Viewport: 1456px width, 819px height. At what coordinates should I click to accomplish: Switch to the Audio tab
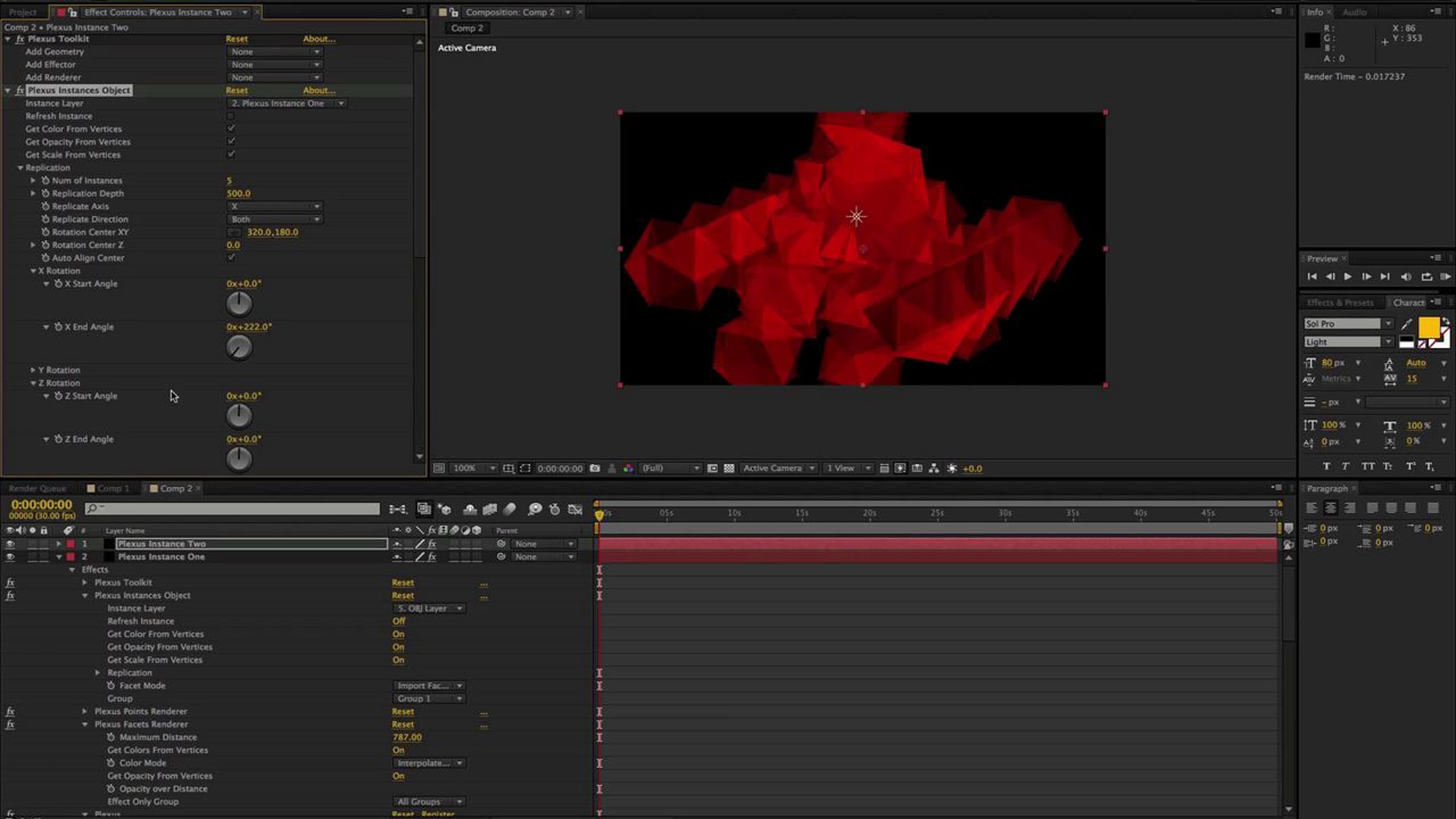click(x=1354, y=12)
